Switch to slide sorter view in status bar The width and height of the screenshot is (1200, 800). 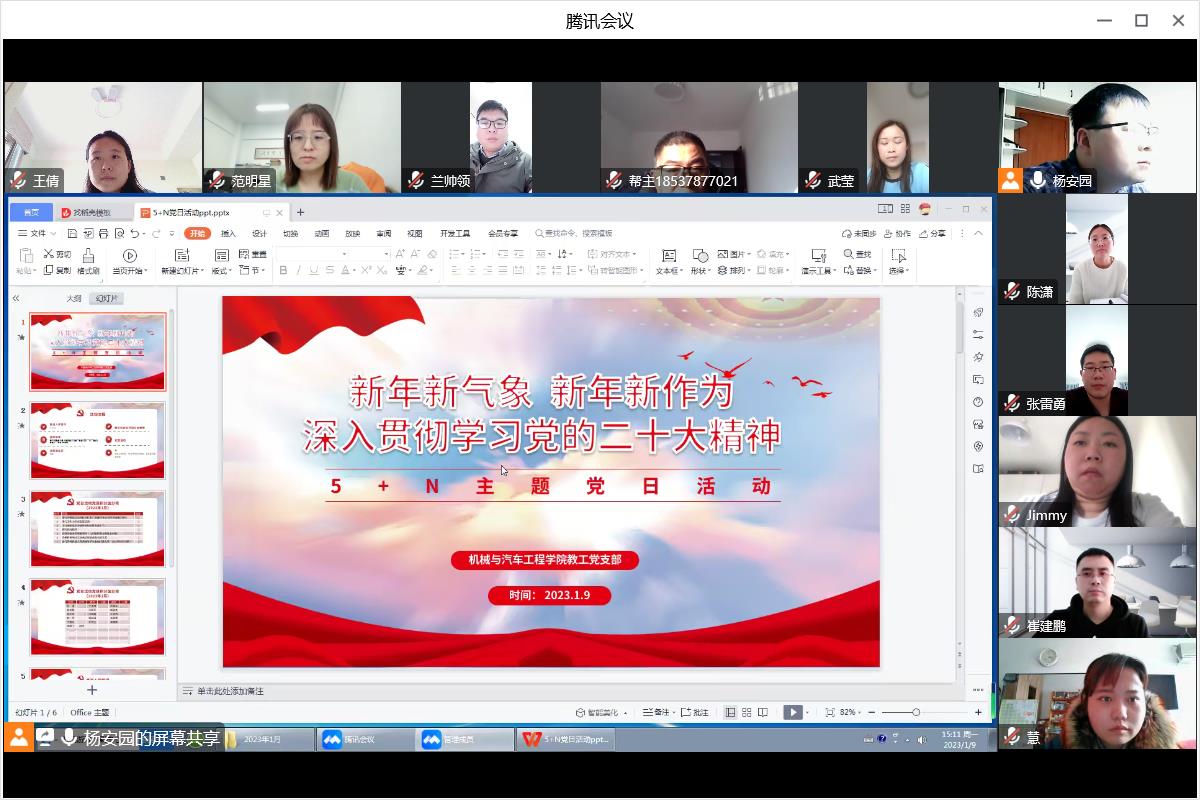point(747,712)
